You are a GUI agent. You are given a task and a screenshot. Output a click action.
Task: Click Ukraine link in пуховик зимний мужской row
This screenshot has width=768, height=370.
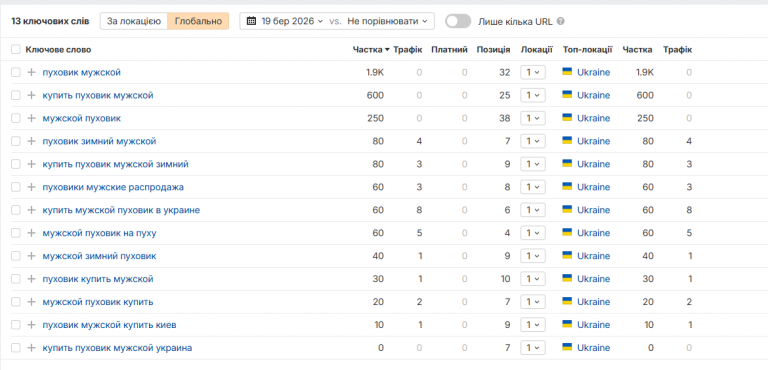[593, 141]
